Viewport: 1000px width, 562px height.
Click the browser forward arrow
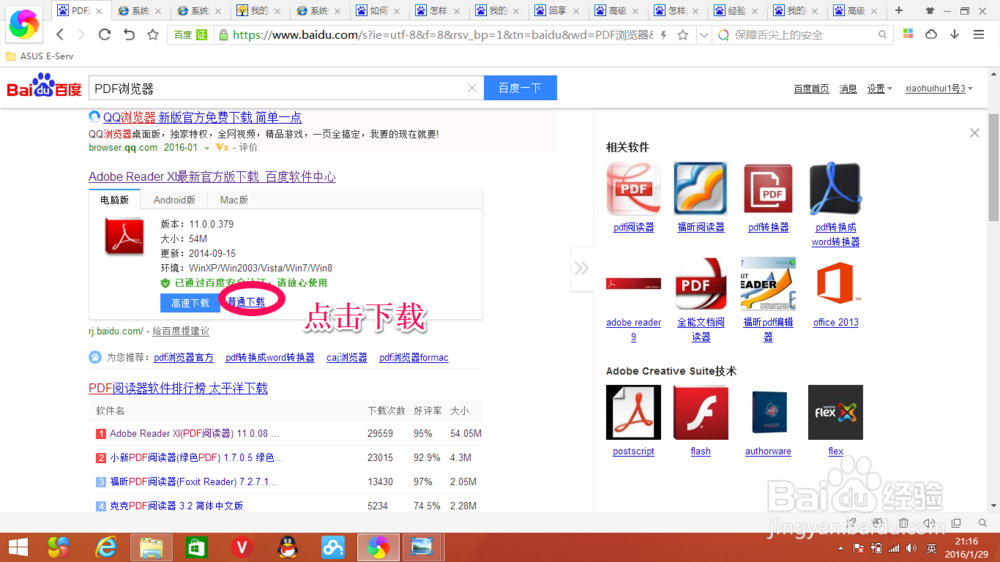81,34
